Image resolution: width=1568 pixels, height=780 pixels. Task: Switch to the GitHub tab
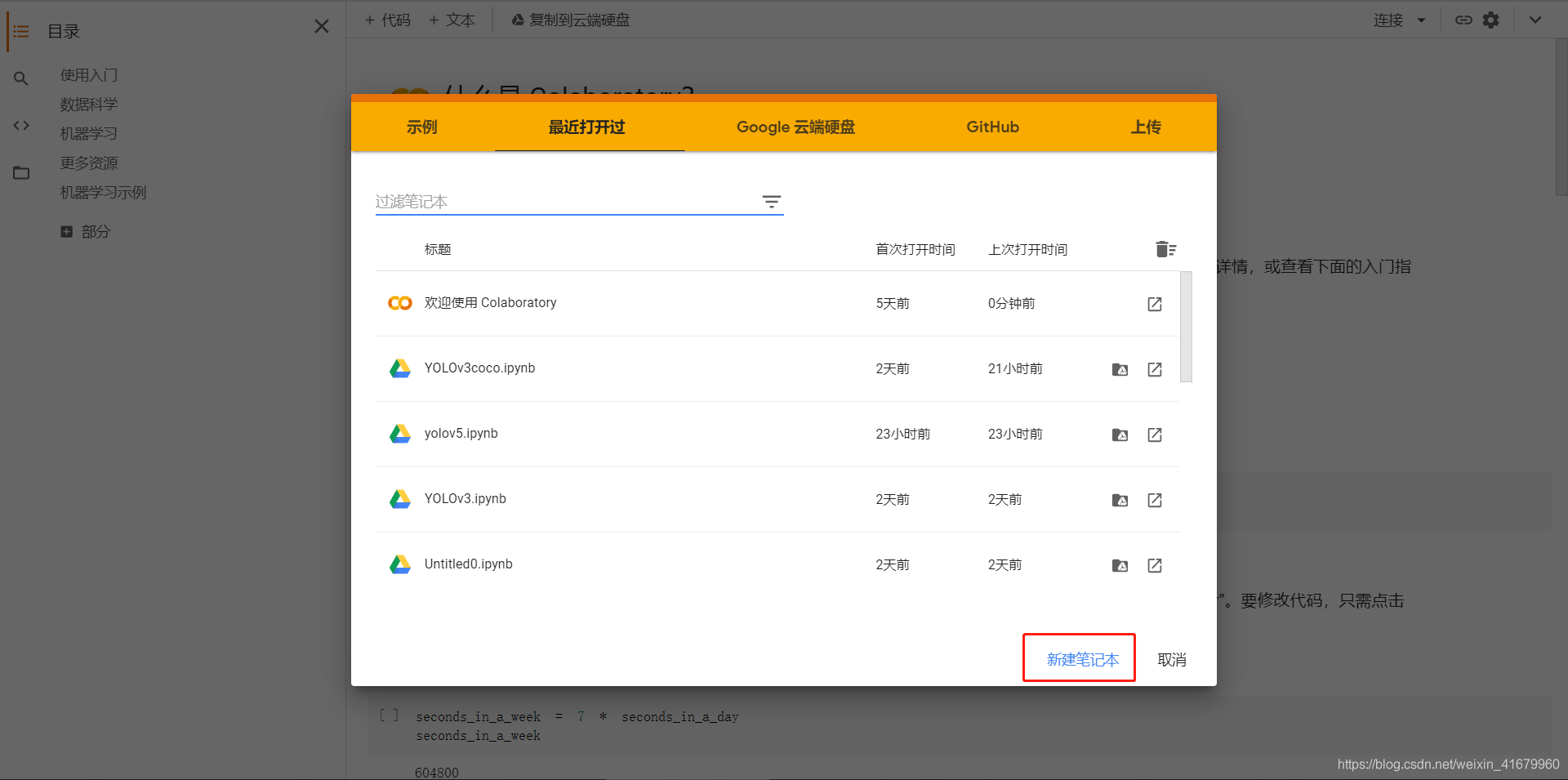992,127
